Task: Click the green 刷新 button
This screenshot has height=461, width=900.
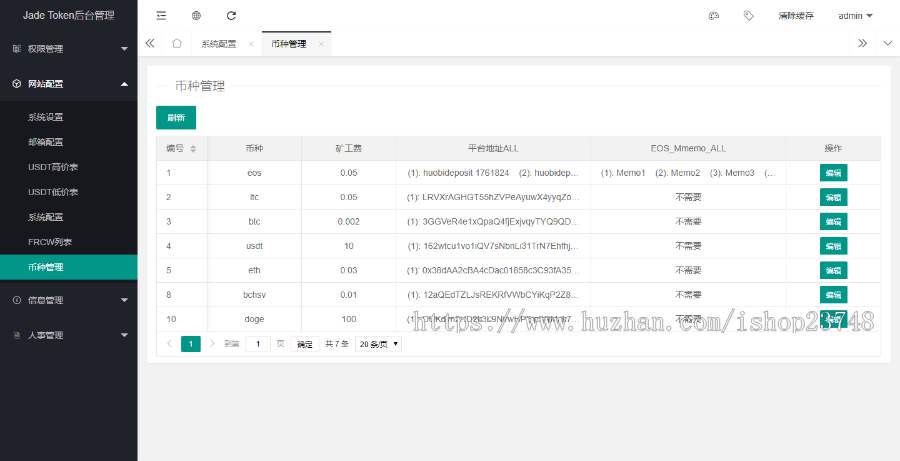Action: pyautogui.click(x=176, y=118)
